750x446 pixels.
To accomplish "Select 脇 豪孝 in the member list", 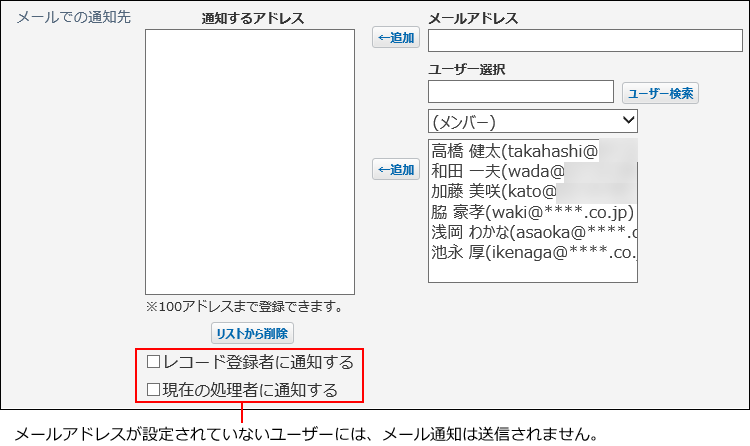I will point(532,212).
